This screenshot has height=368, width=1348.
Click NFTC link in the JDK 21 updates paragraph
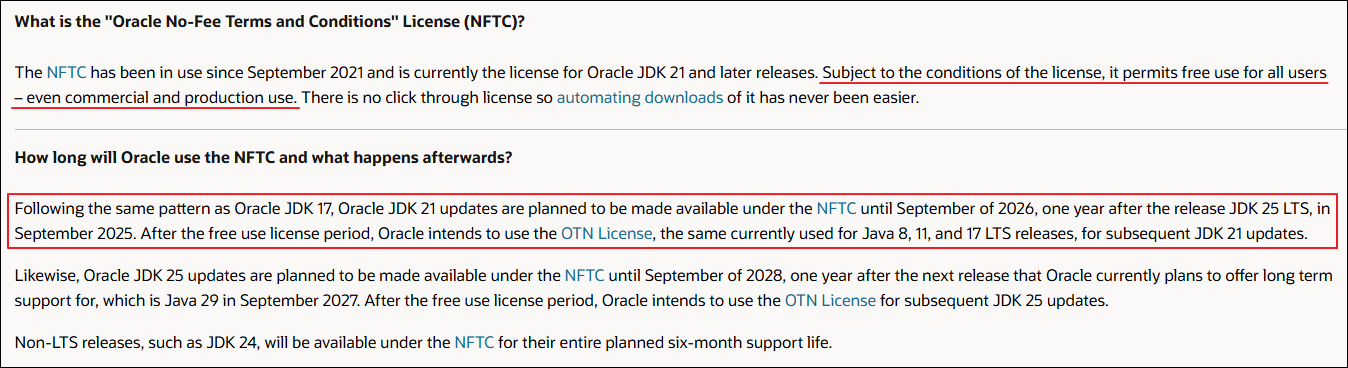(x=837, y=209)
